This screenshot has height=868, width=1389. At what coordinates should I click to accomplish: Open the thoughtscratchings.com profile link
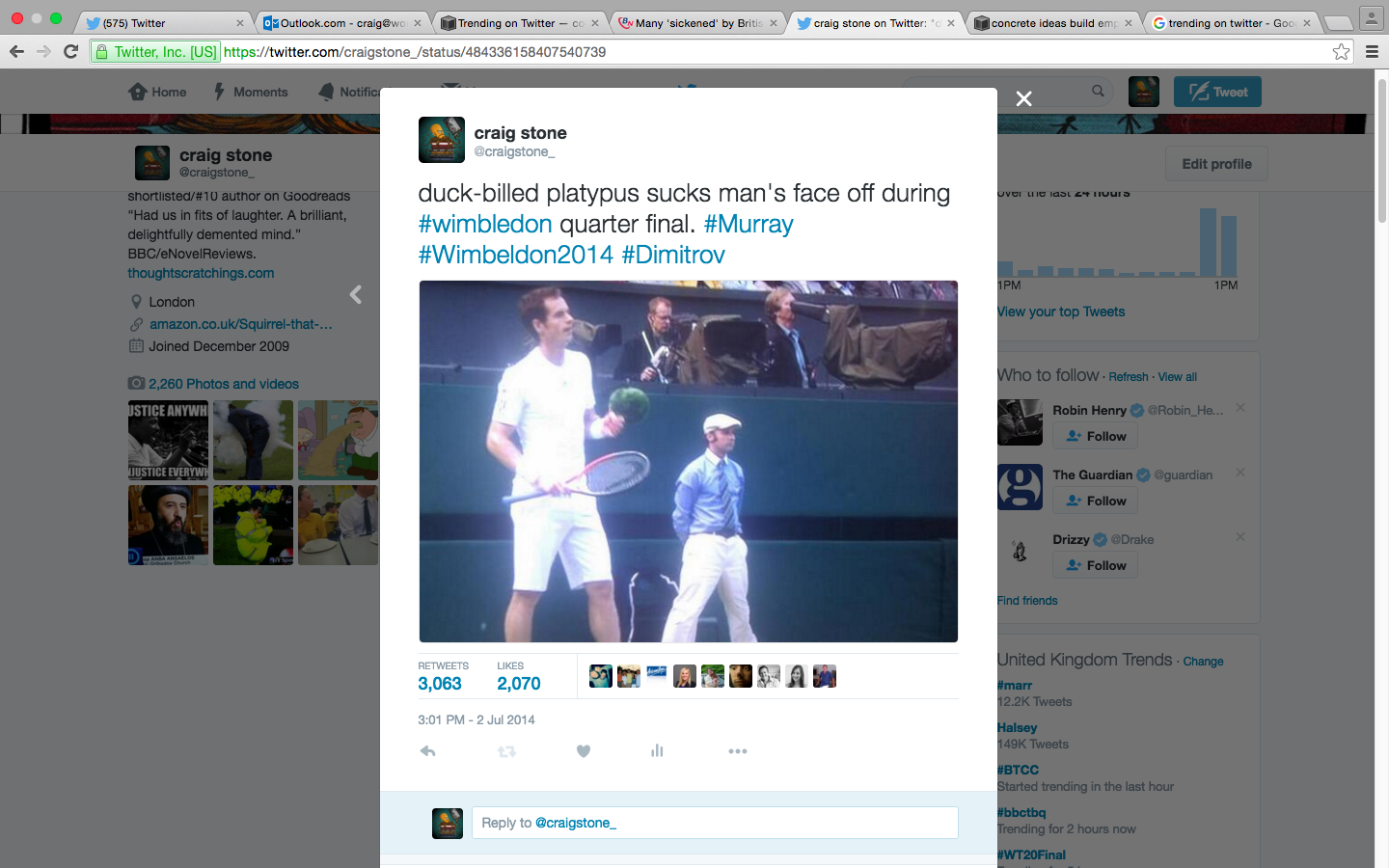(x=201, y=273)
